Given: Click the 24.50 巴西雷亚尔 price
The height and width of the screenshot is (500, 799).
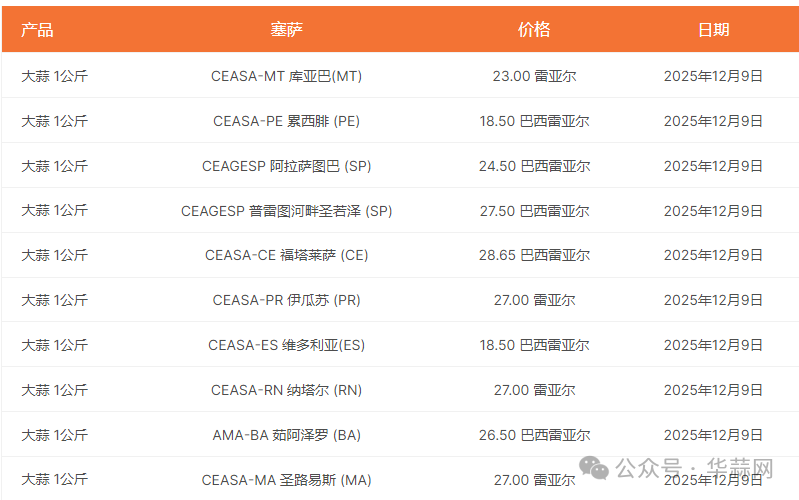Looking at the screenshot, I should click(x=534, y=166).
